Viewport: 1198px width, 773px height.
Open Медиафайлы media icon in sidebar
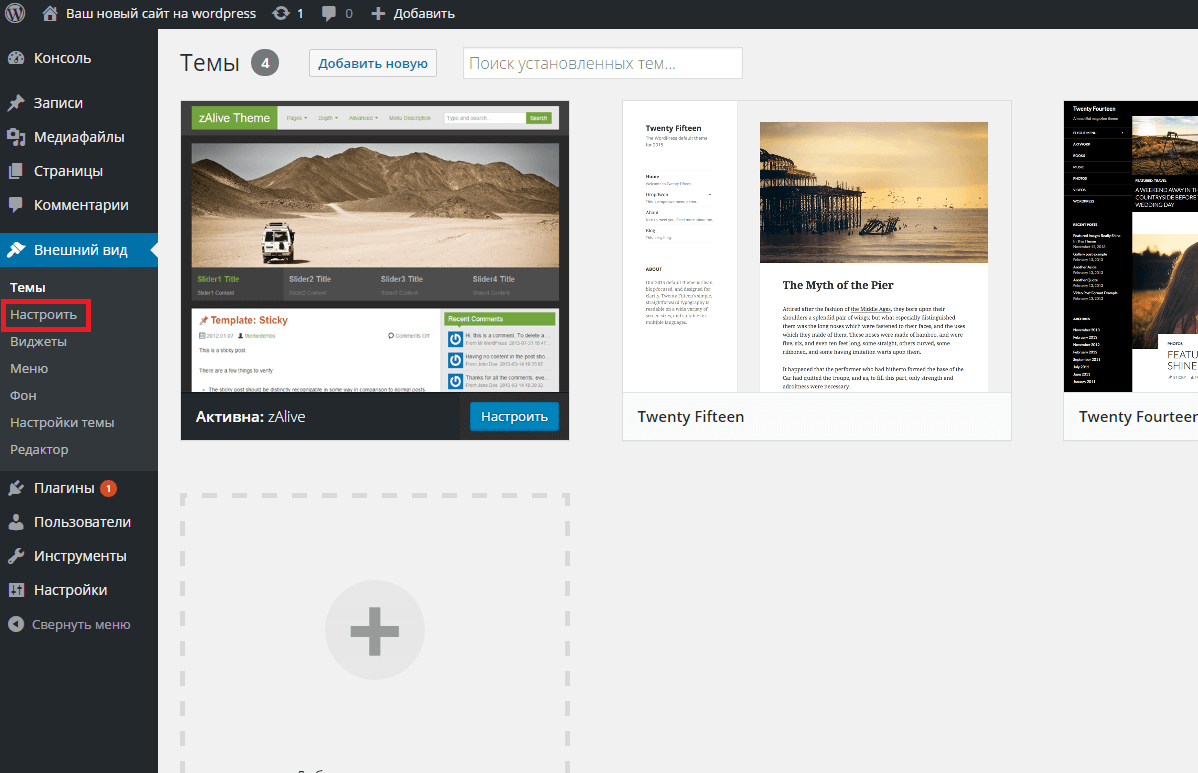pyautogui.click(x=16, y=137)
